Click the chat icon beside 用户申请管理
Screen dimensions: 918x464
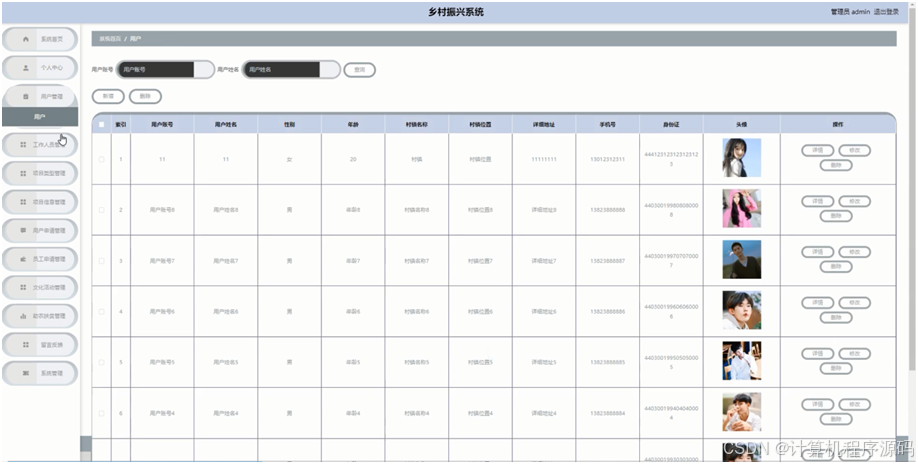click(x=23, y=231)
